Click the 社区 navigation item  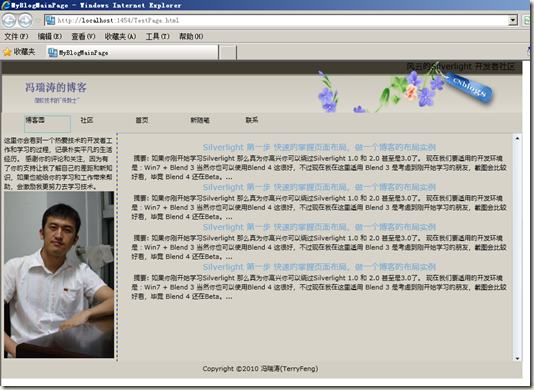click(x=87, y=120)
